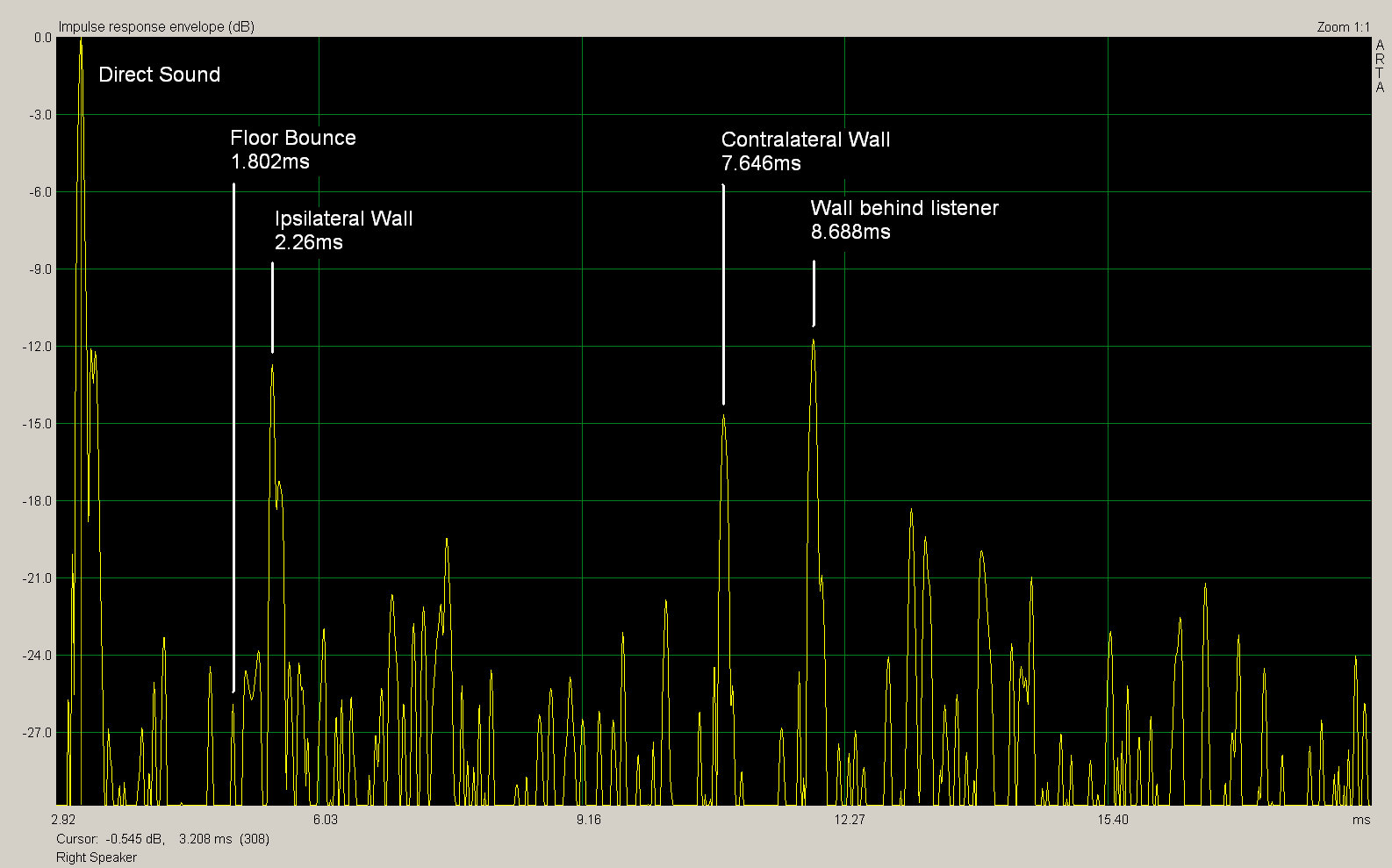1392x868 pixels.
Task: Click the contralateral wall reflection peak
Action: 723,418
